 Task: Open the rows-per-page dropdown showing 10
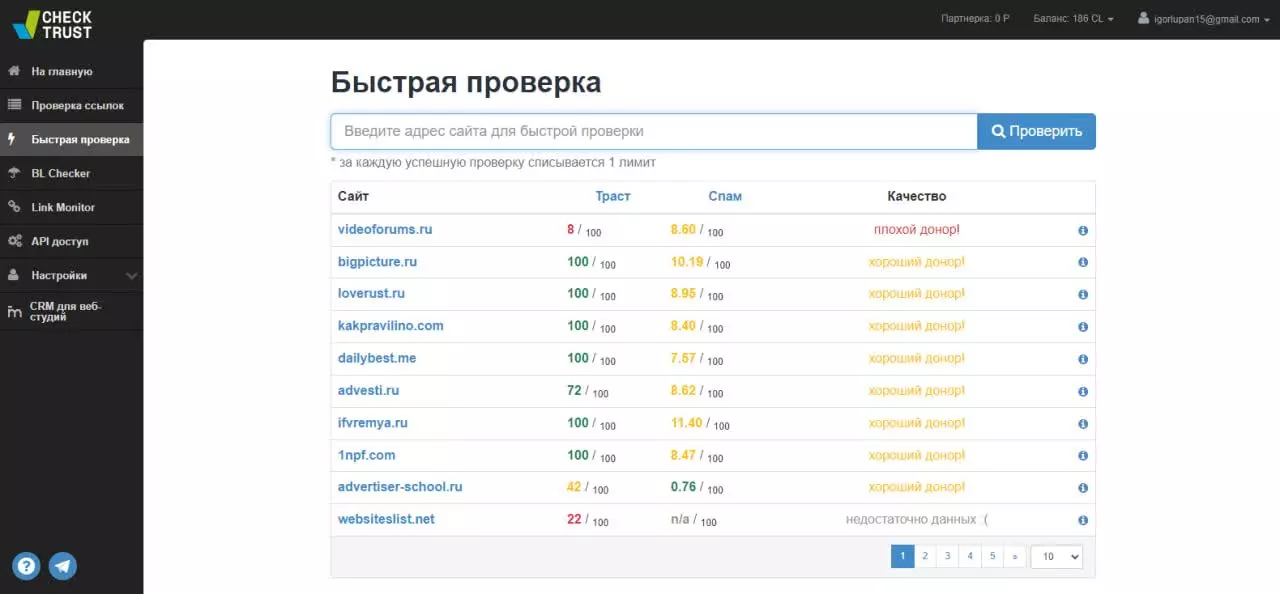pyautogui.click(x=1057, y=556)
